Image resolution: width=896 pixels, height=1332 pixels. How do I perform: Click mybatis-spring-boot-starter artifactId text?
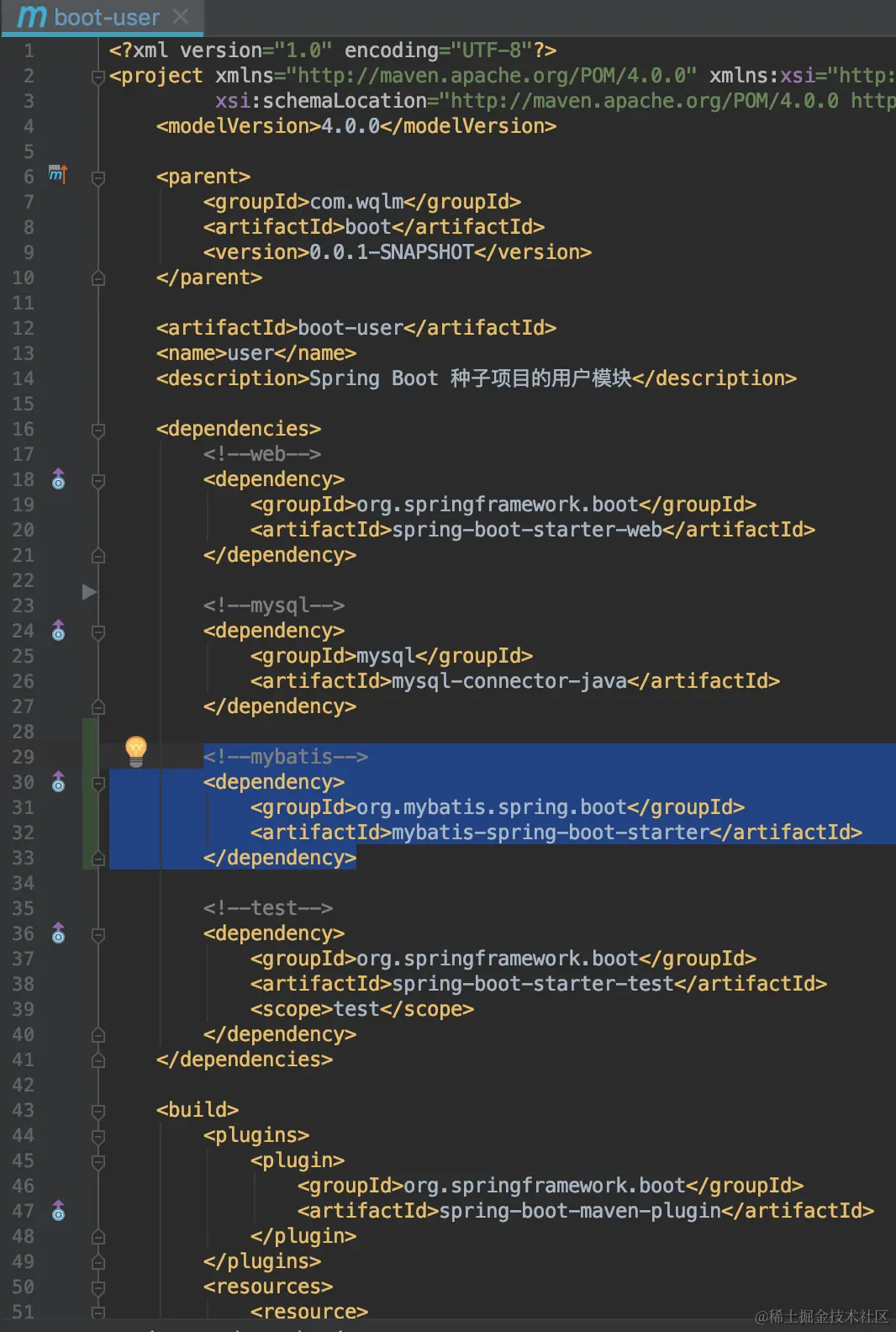(x=551, y=832)
